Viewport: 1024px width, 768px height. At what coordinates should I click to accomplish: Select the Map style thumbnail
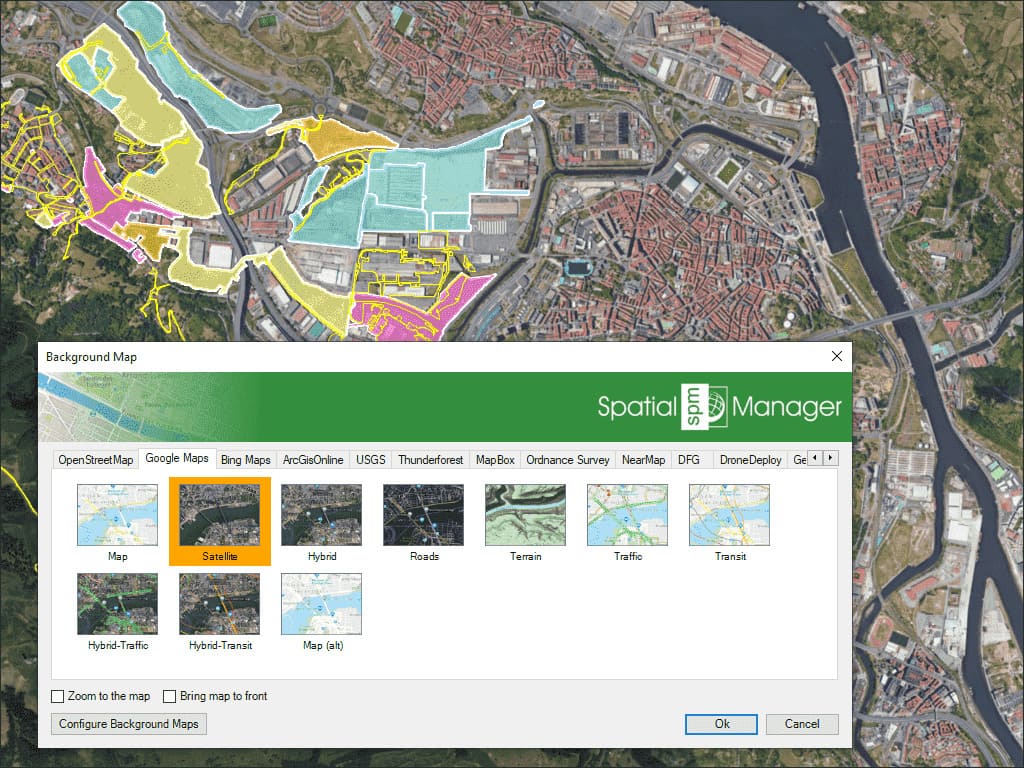pyautogui.click(x=117, y=514)
